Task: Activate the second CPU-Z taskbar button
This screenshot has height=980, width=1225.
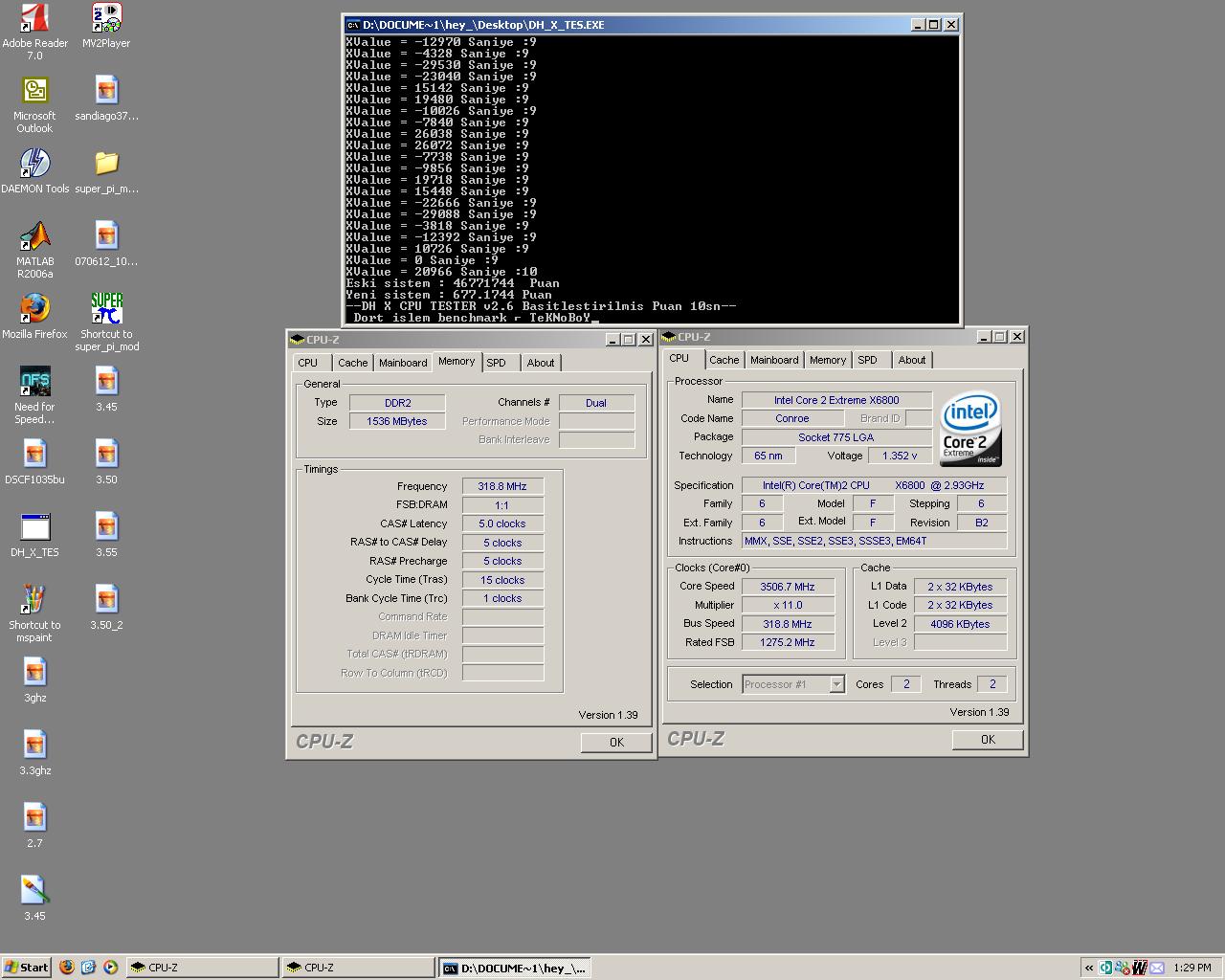Action: (358, 968)
